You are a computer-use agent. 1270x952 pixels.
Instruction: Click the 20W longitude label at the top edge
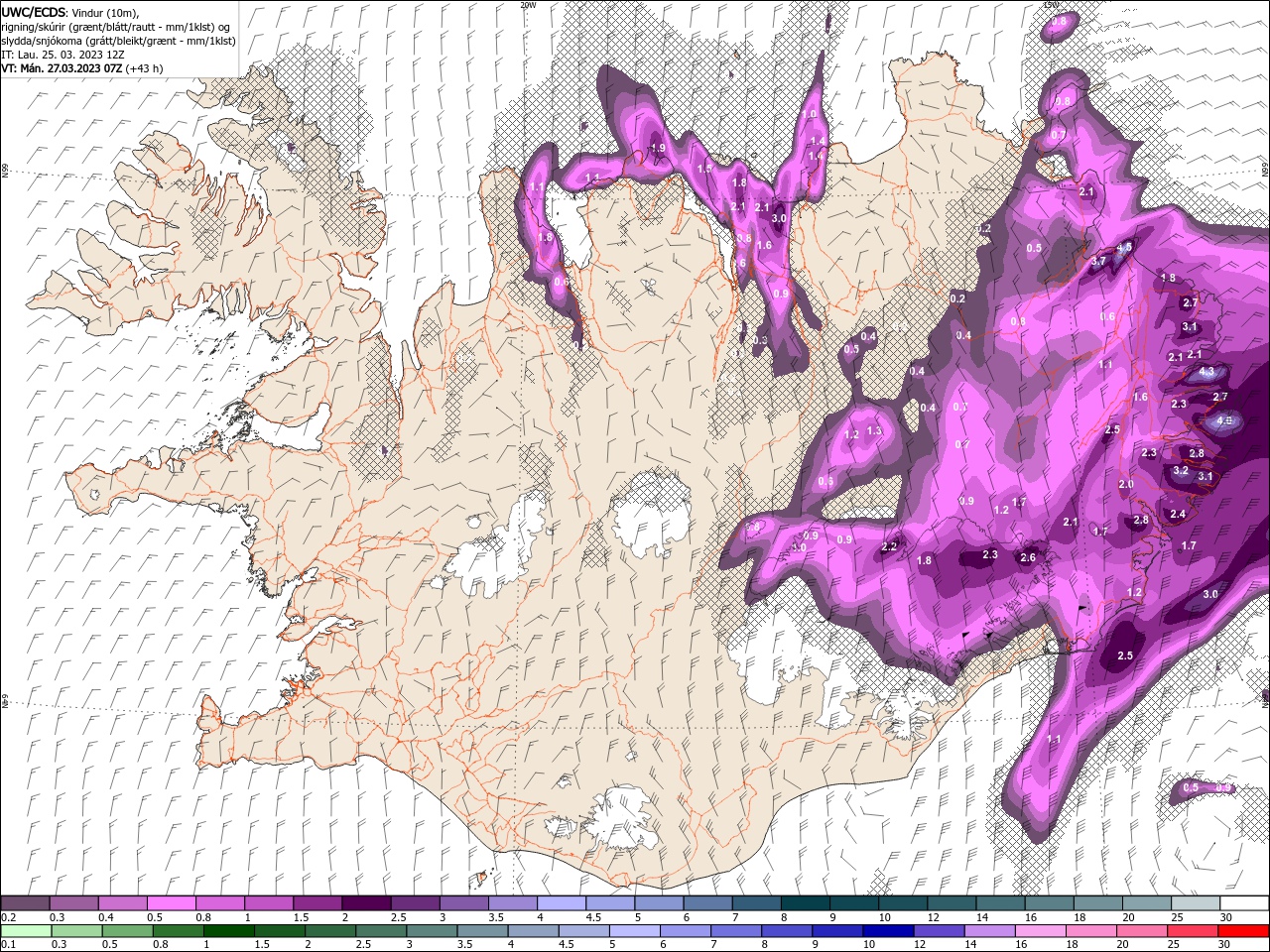(527, 4)
